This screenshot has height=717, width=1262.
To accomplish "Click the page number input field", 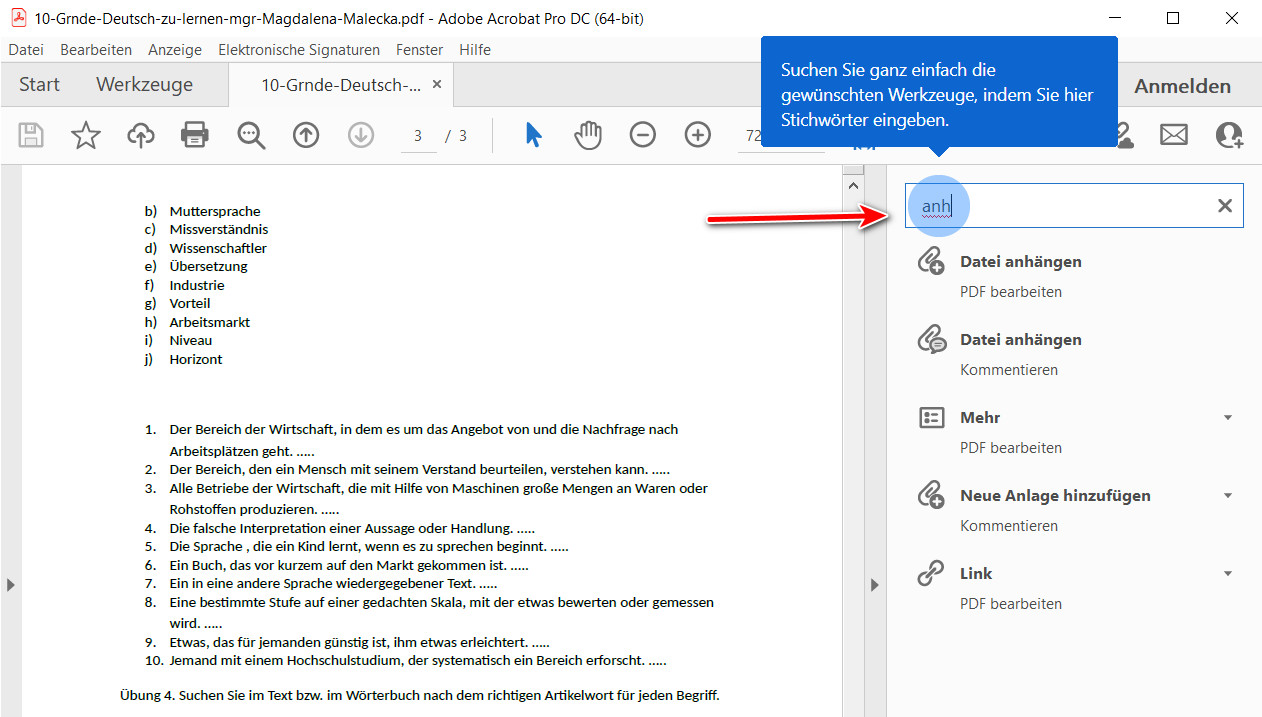I will [418, 136].
